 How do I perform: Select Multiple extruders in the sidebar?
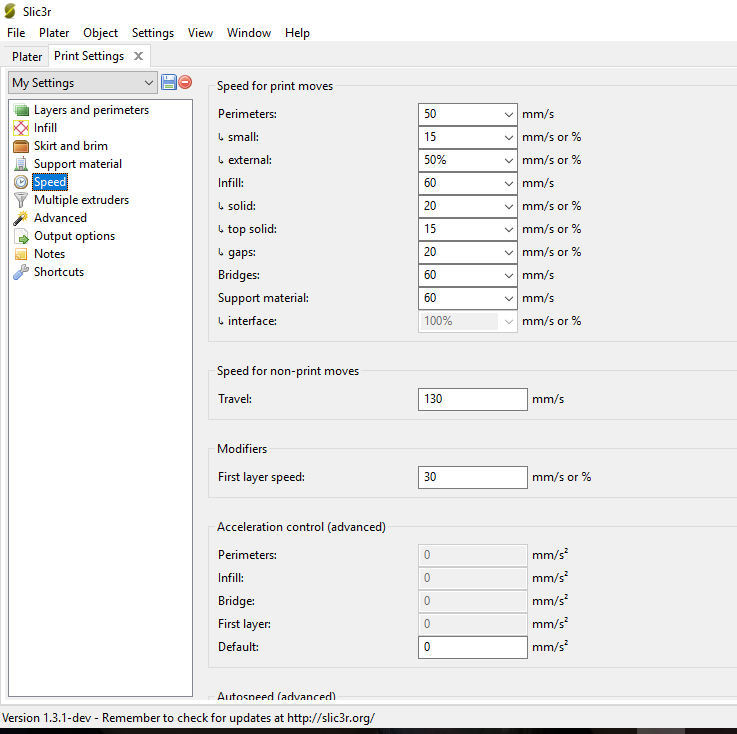(81, 200)
